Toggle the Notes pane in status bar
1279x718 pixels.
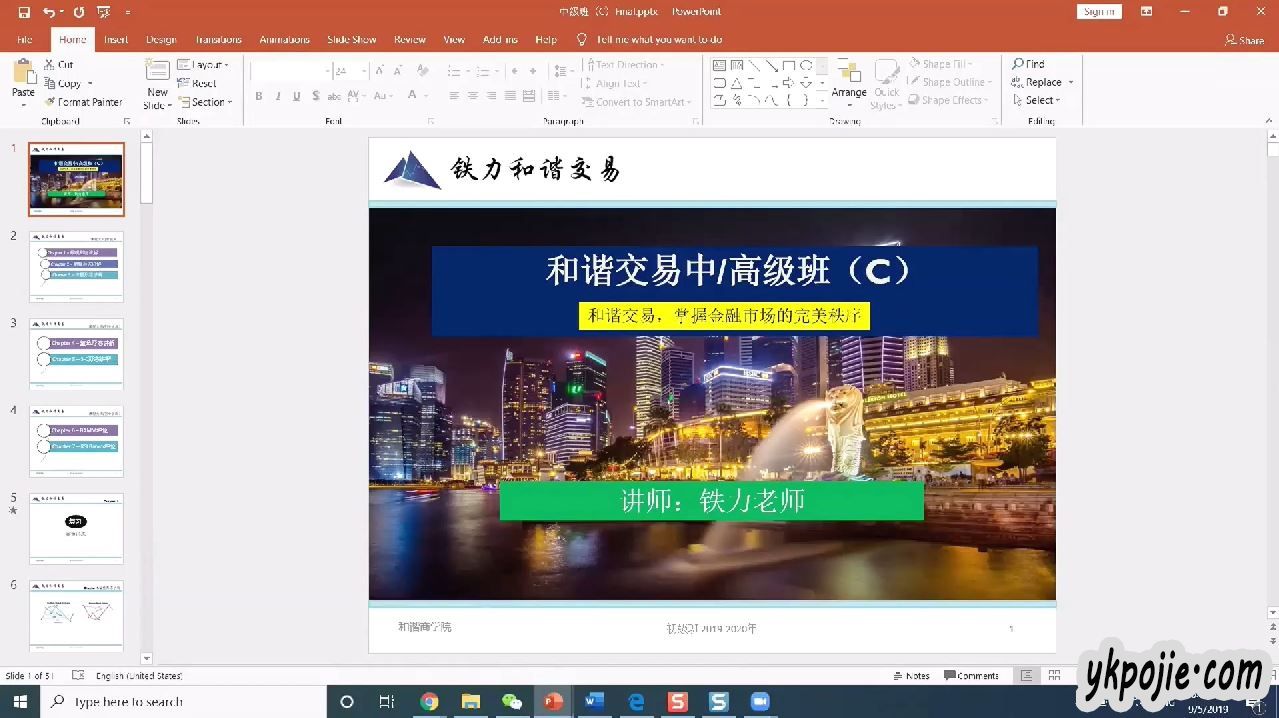(x=911, y=676)
